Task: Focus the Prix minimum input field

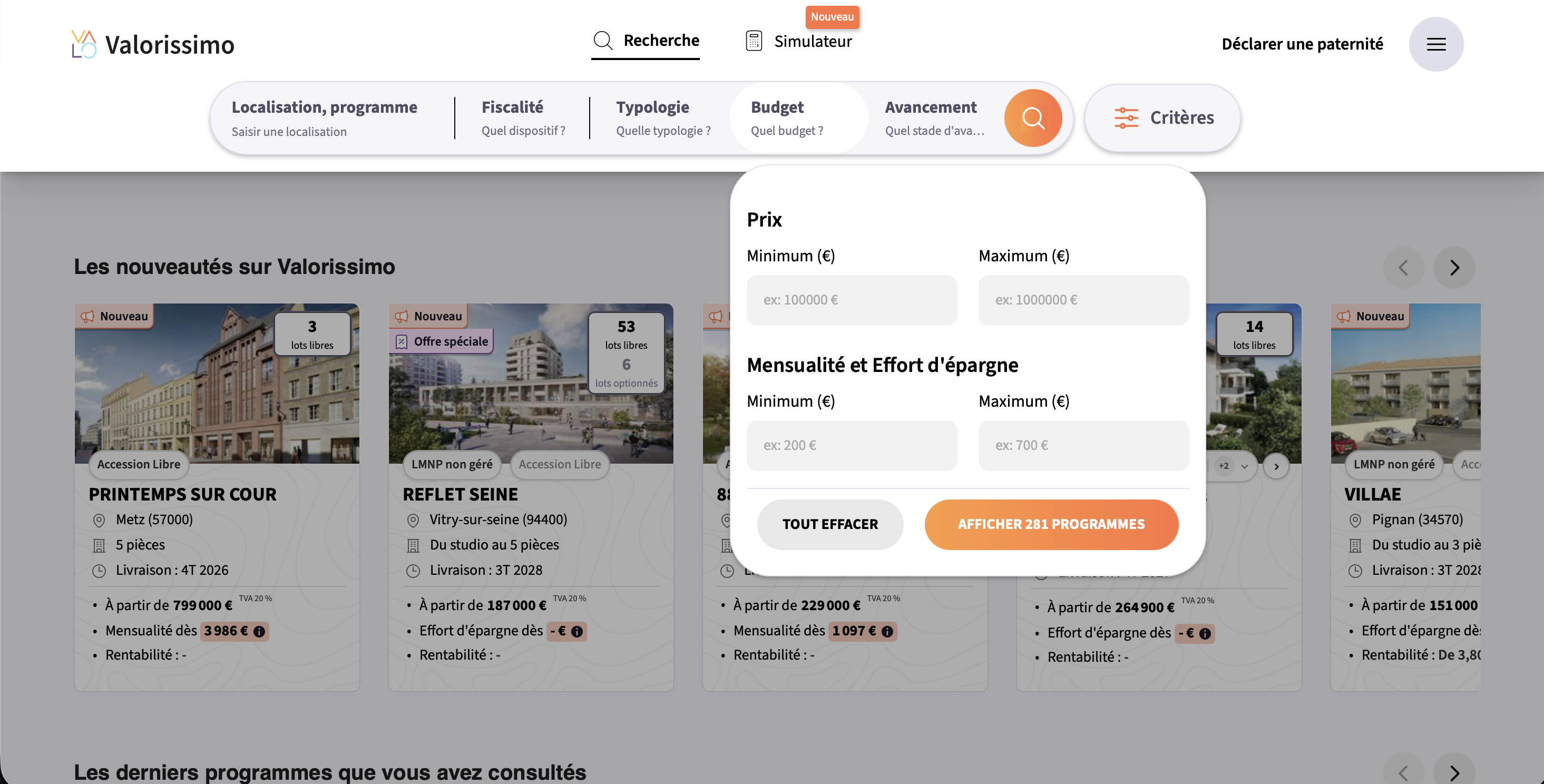Action: (x=851, y=300)
